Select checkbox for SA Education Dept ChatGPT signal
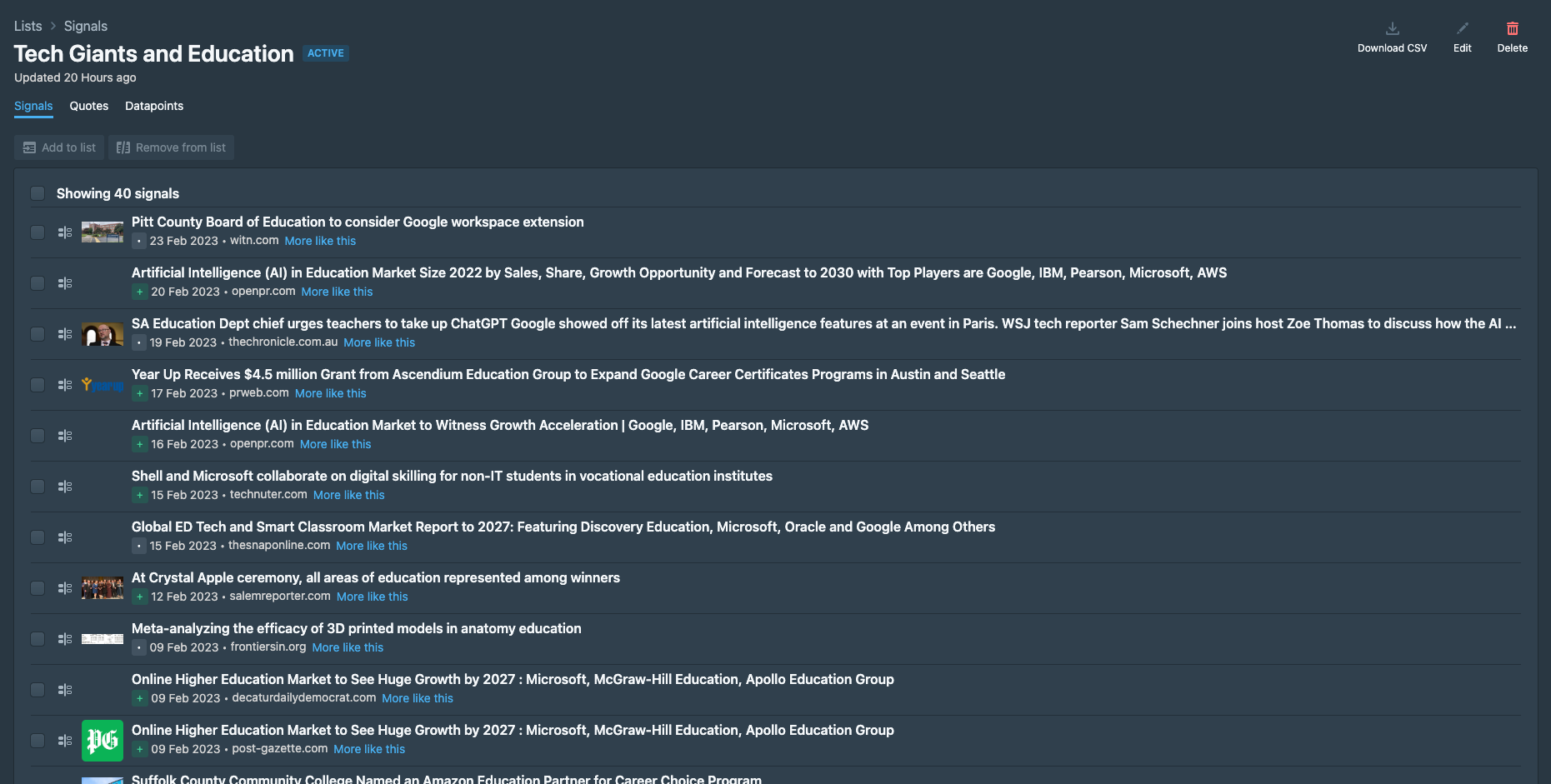This screenshot has width=1551, height=784. [38, 334]
